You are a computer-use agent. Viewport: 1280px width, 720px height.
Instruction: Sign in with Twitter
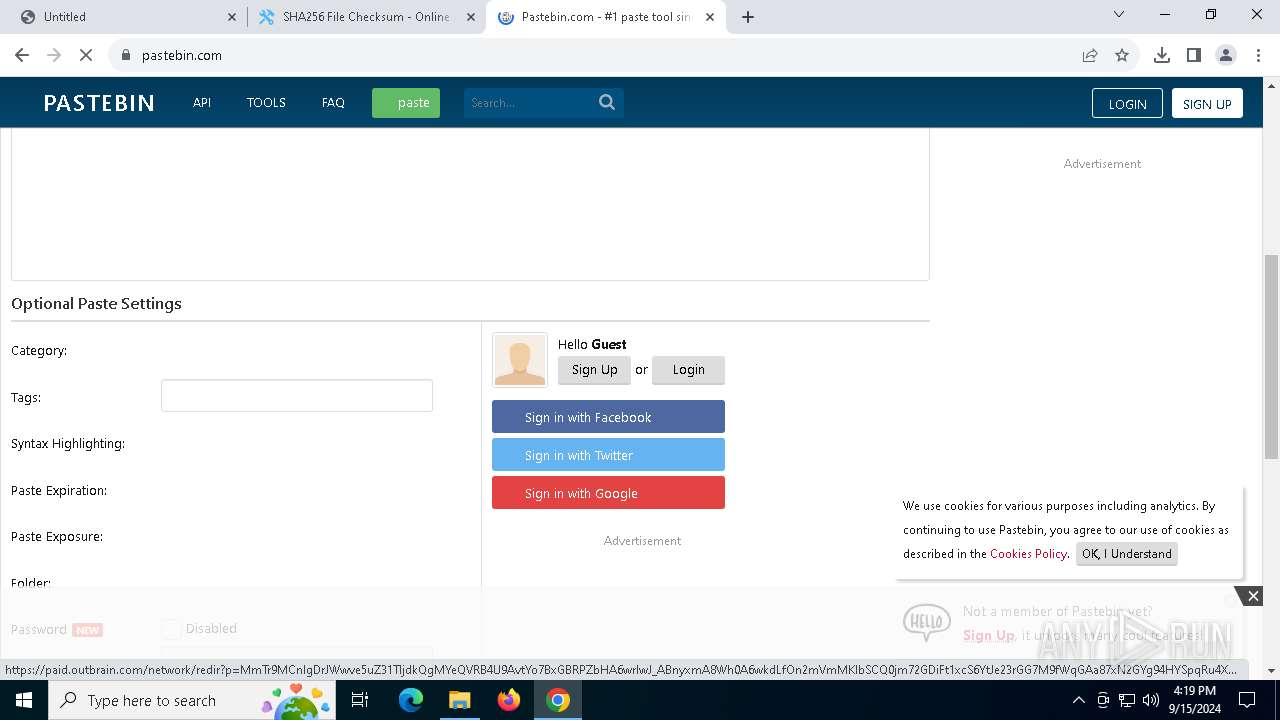click(608, 455)
